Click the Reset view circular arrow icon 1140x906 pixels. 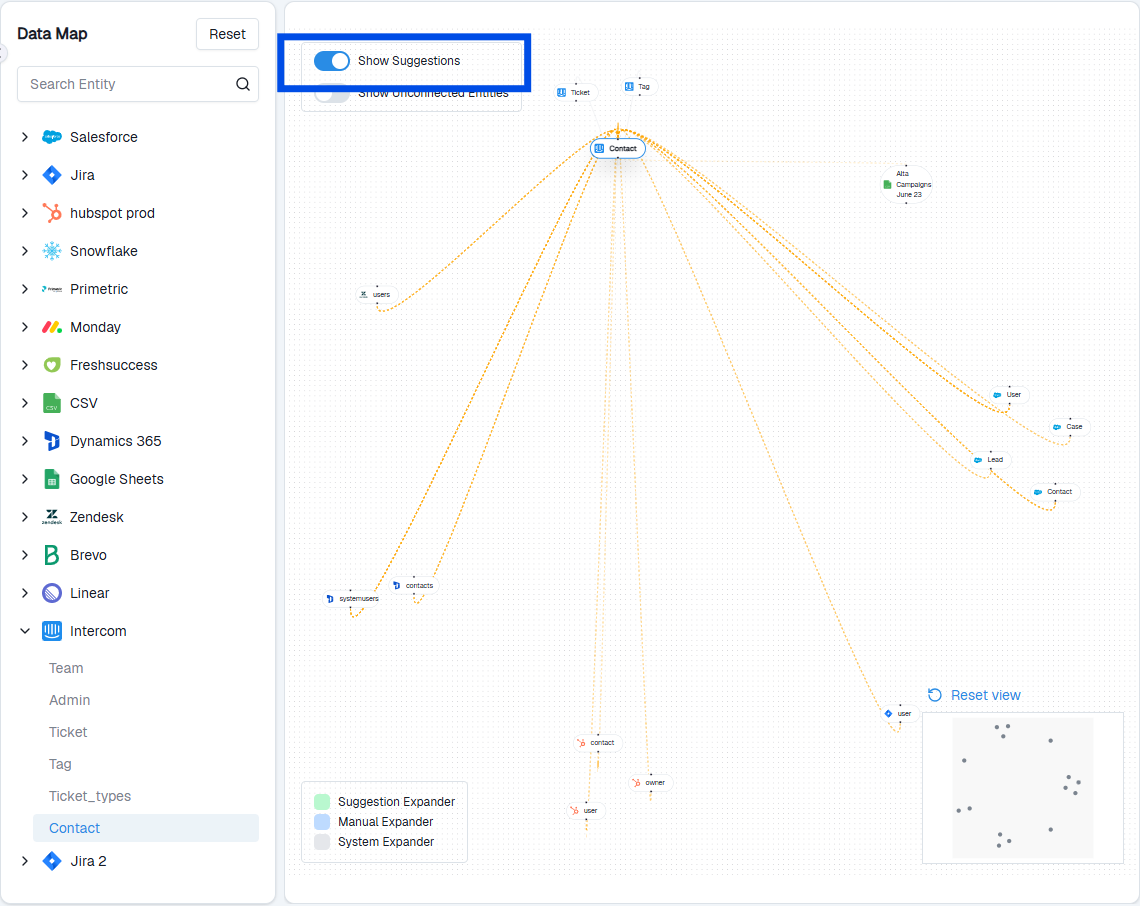pos(935,695)
